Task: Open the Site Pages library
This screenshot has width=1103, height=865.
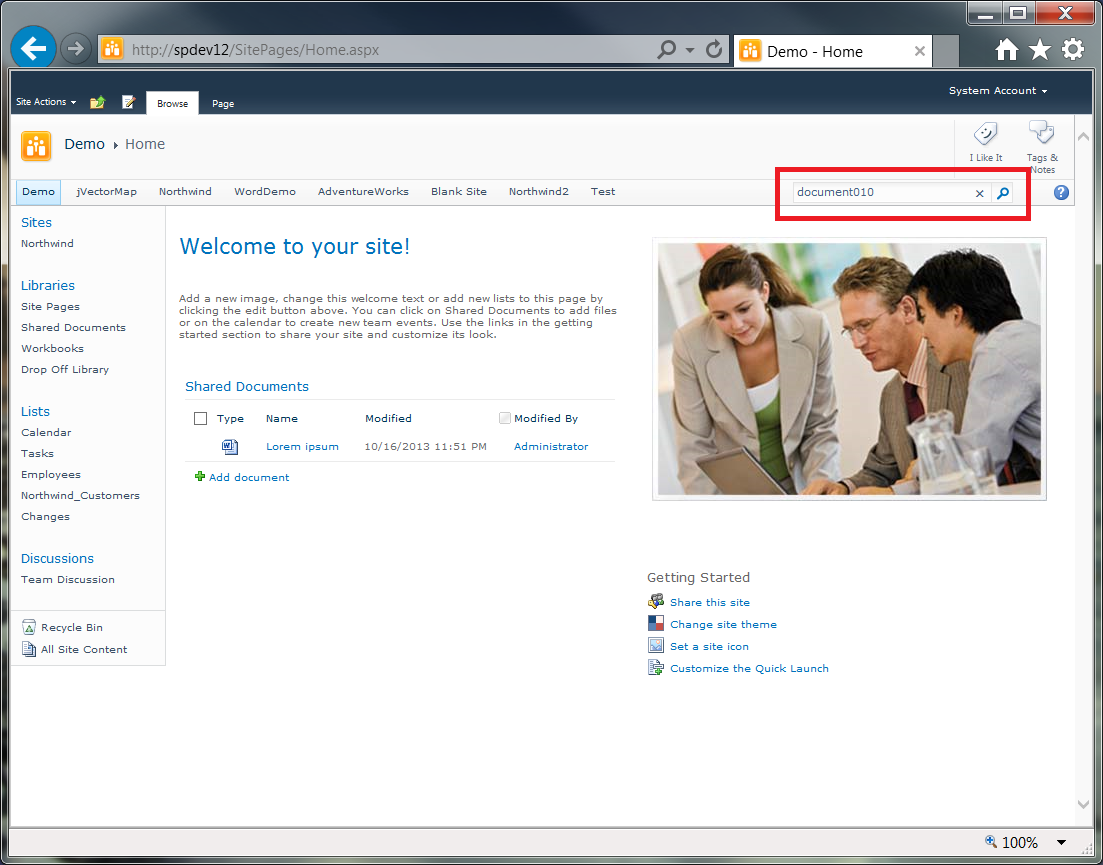Action: pos(50,307)
